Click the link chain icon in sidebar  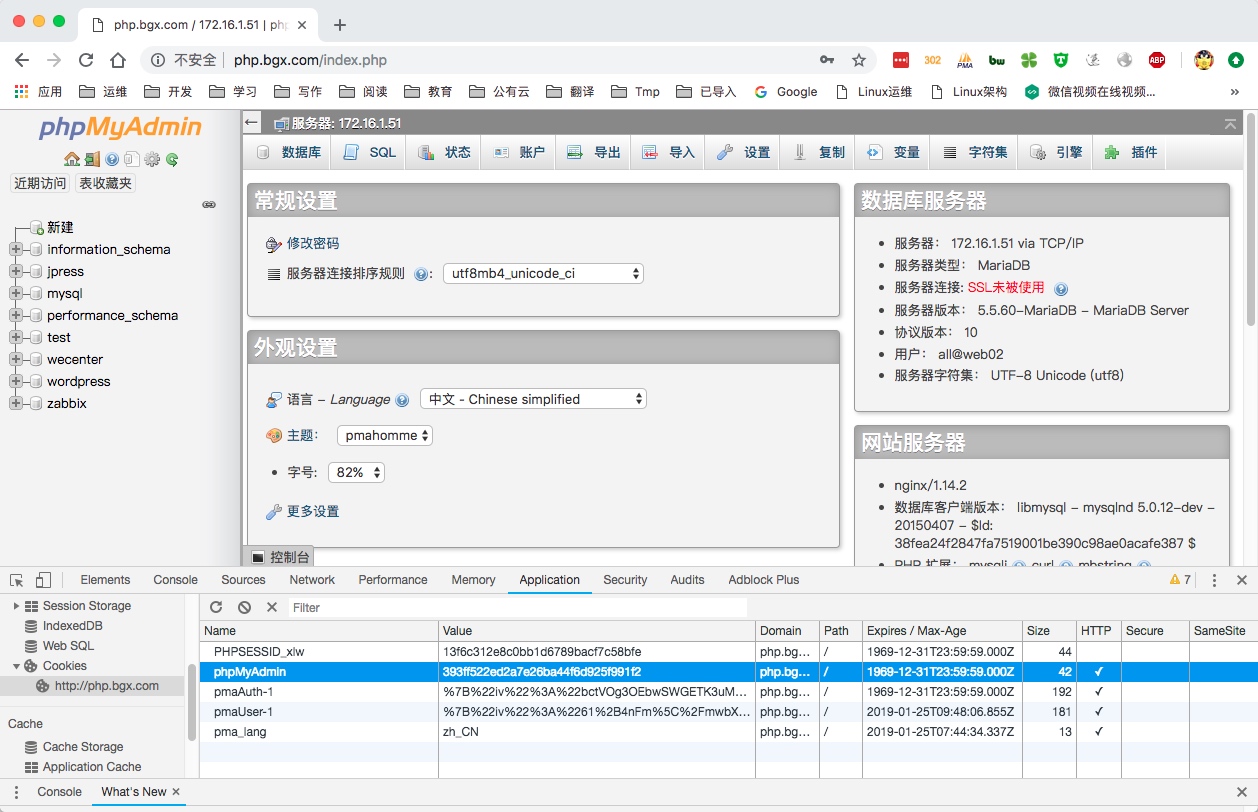[x=209, y=204]
